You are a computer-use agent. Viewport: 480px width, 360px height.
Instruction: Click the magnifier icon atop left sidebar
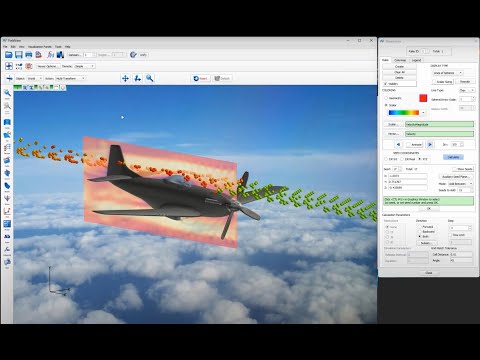point(7,93)
